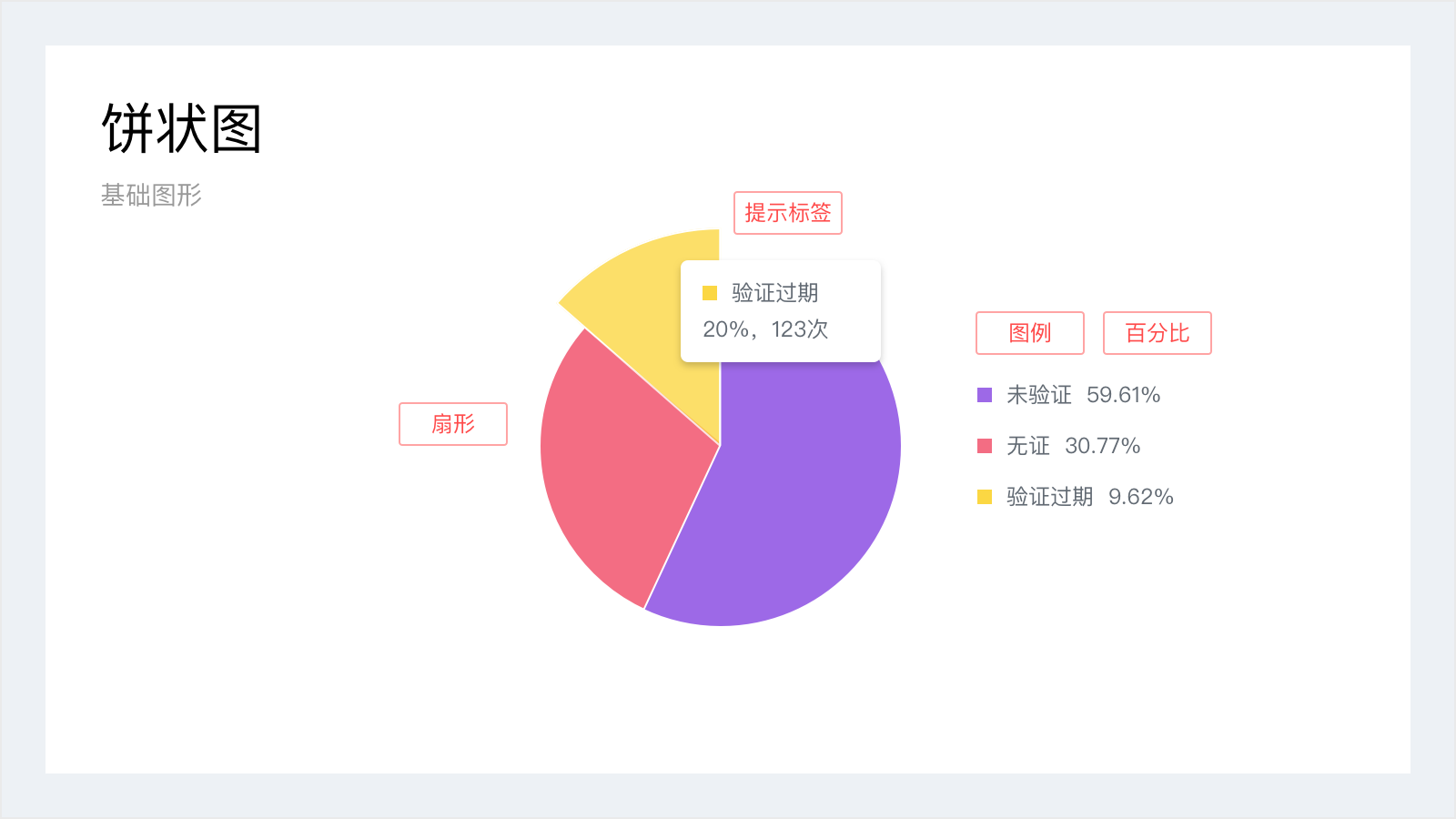
Task: Click the 59.61% percentage value
Action: (1124, 395)
